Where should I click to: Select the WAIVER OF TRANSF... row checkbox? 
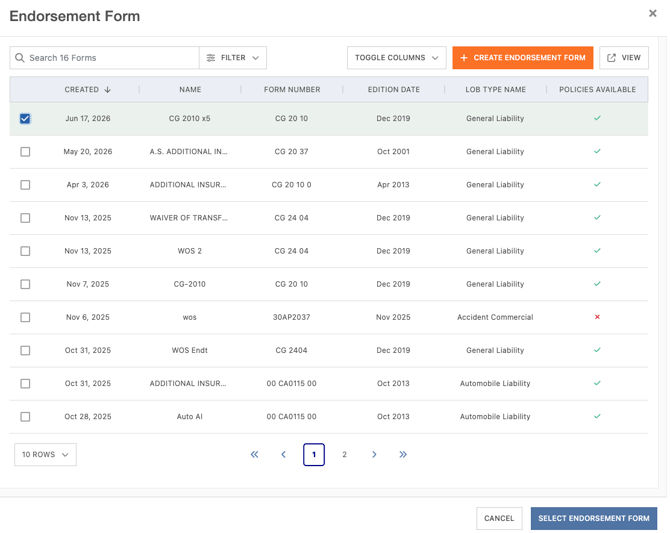[25, 218]
